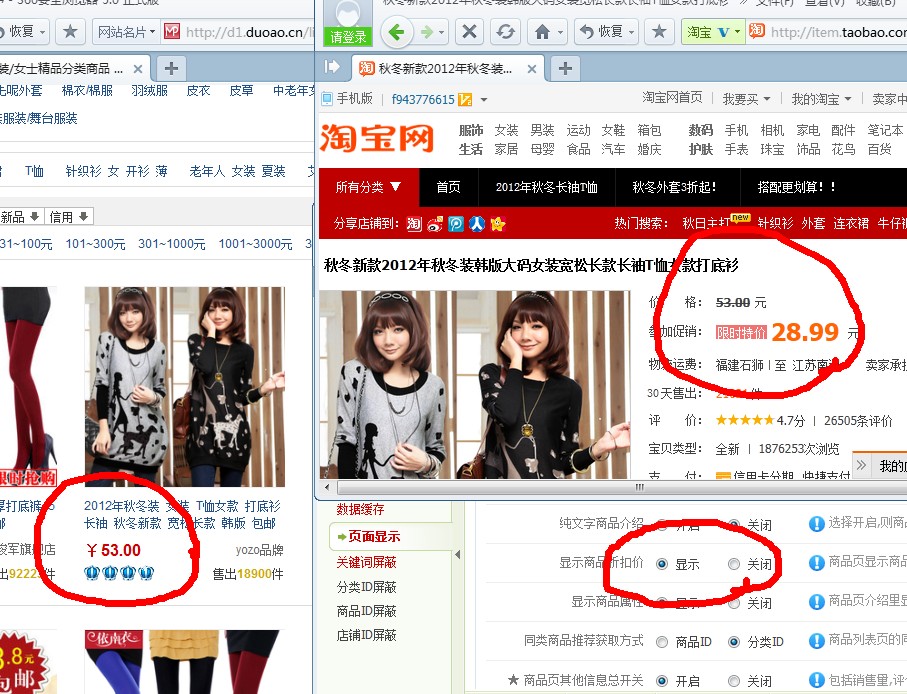Open the 我要买 dropdown
This screenshot has height=694, width=907.
746,99
